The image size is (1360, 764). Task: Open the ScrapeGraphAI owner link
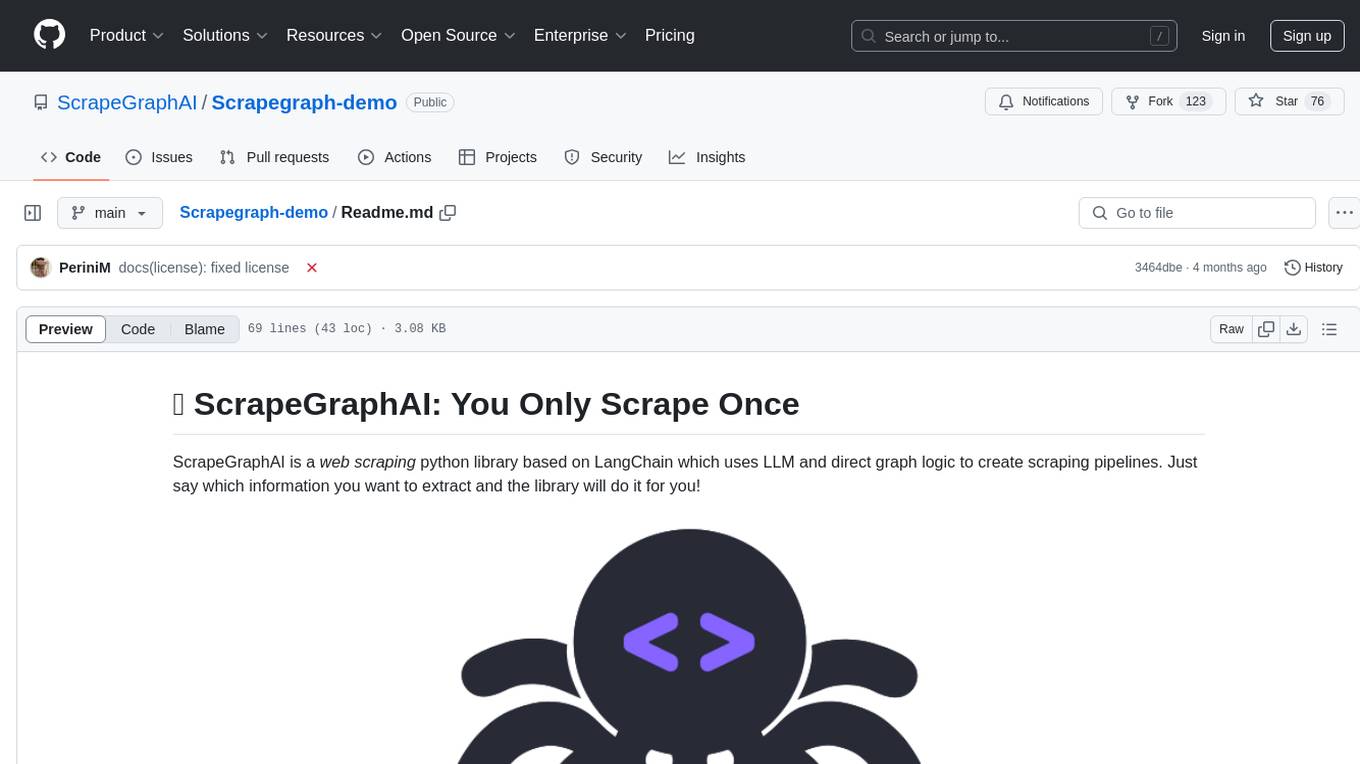128,102
